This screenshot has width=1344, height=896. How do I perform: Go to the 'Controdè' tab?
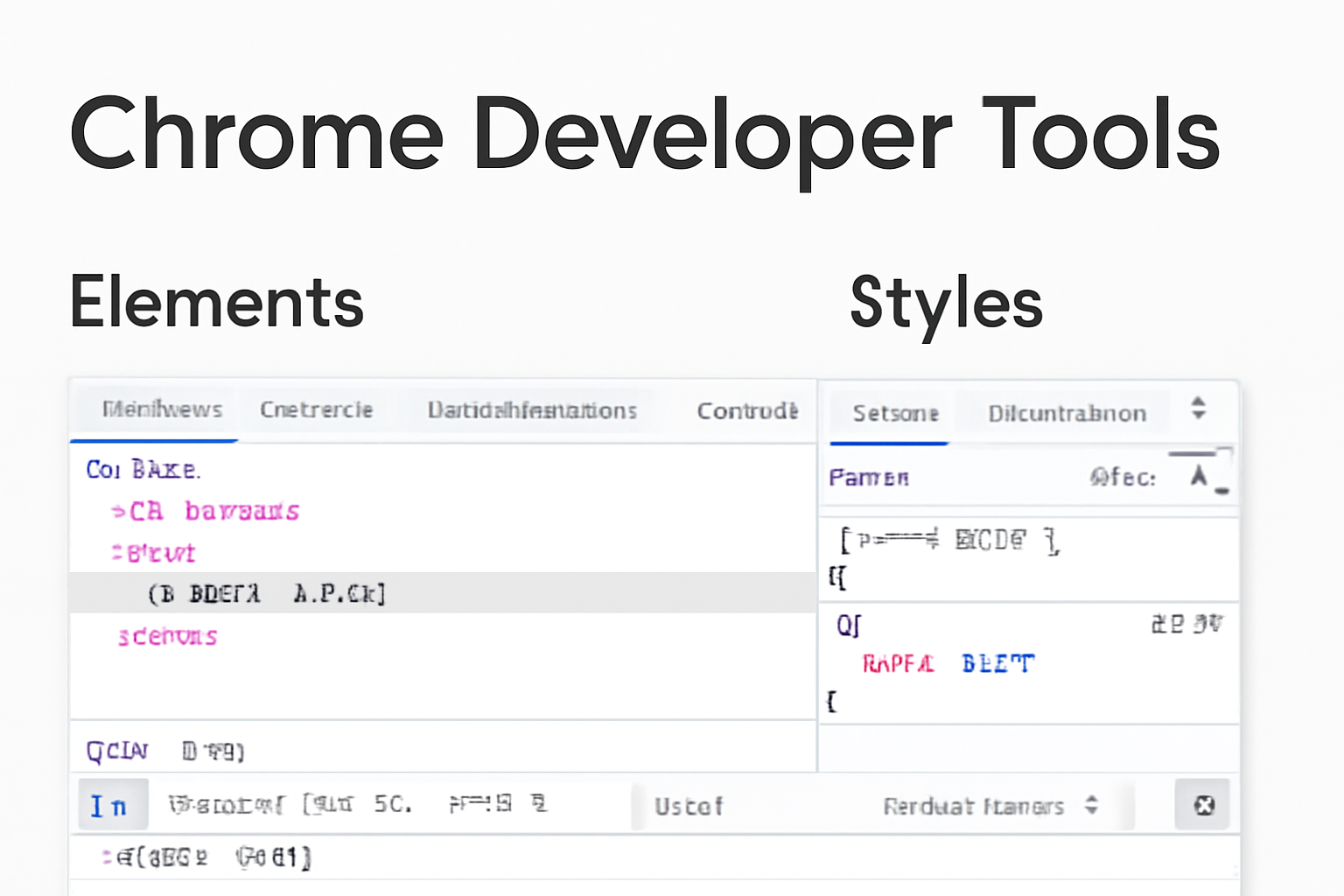[747, 410]
